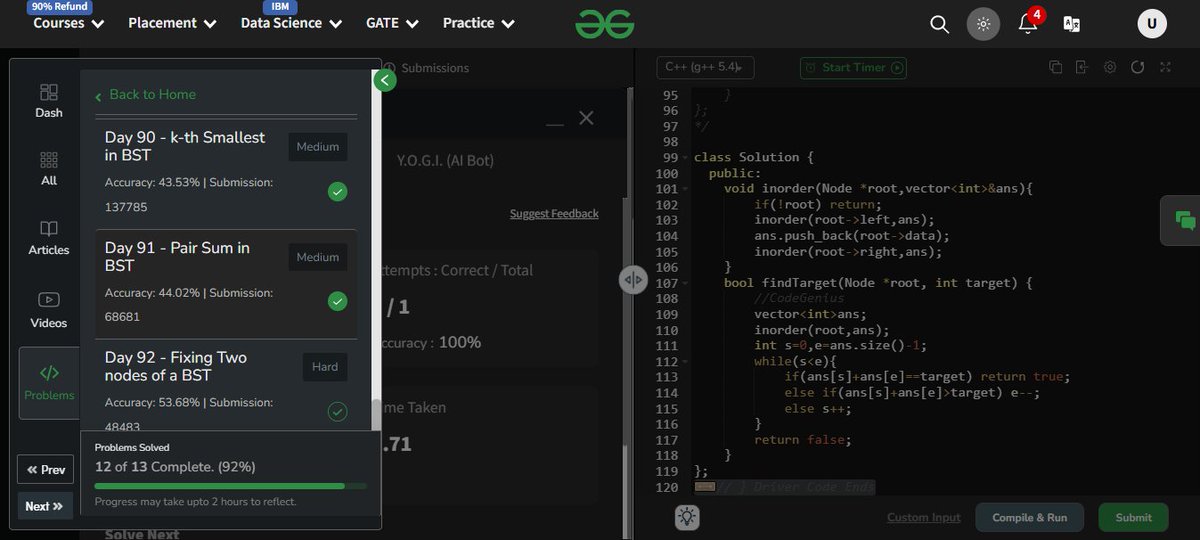Toggle fullscreen editor icon
This screenshot has width=1200, height=540.
(1165, 67)
